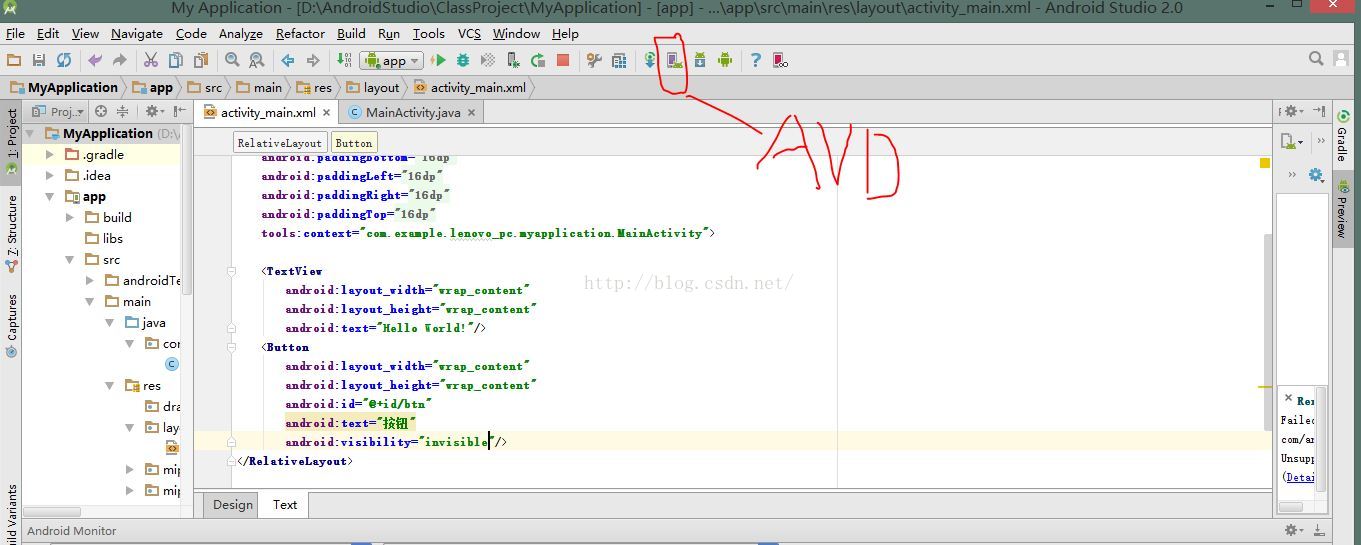Screen dimensions: 1361x545
Task: Click the search magnifier in top right
Action: 1316,59
